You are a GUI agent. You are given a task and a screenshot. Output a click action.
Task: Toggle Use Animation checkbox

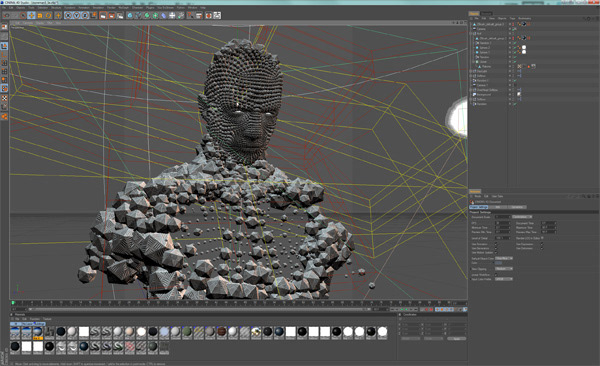click(496, 244)
